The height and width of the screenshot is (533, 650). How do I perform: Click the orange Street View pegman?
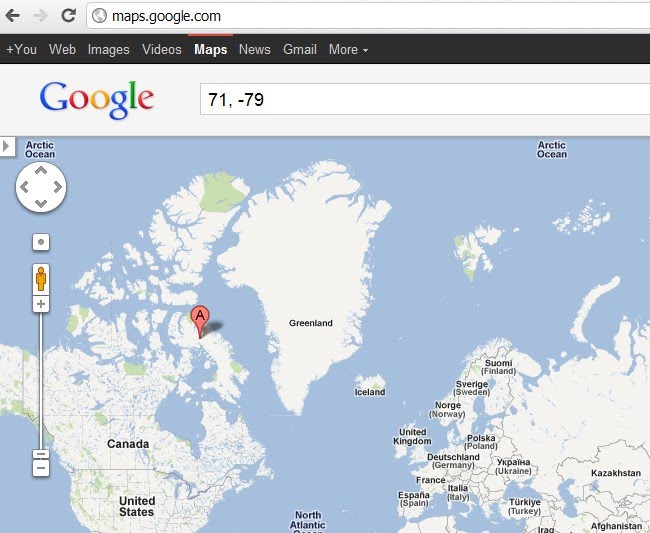click(x=41, y=279)
